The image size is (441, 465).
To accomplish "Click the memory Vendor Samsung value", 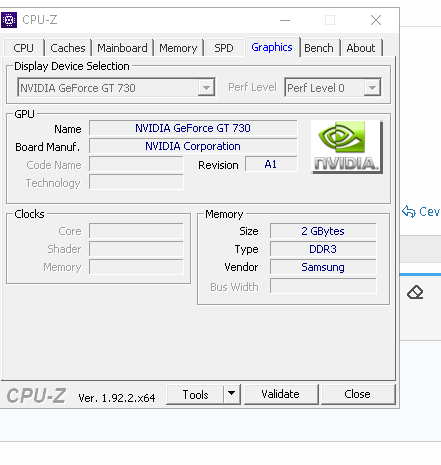I will click(x=323, y=267).
